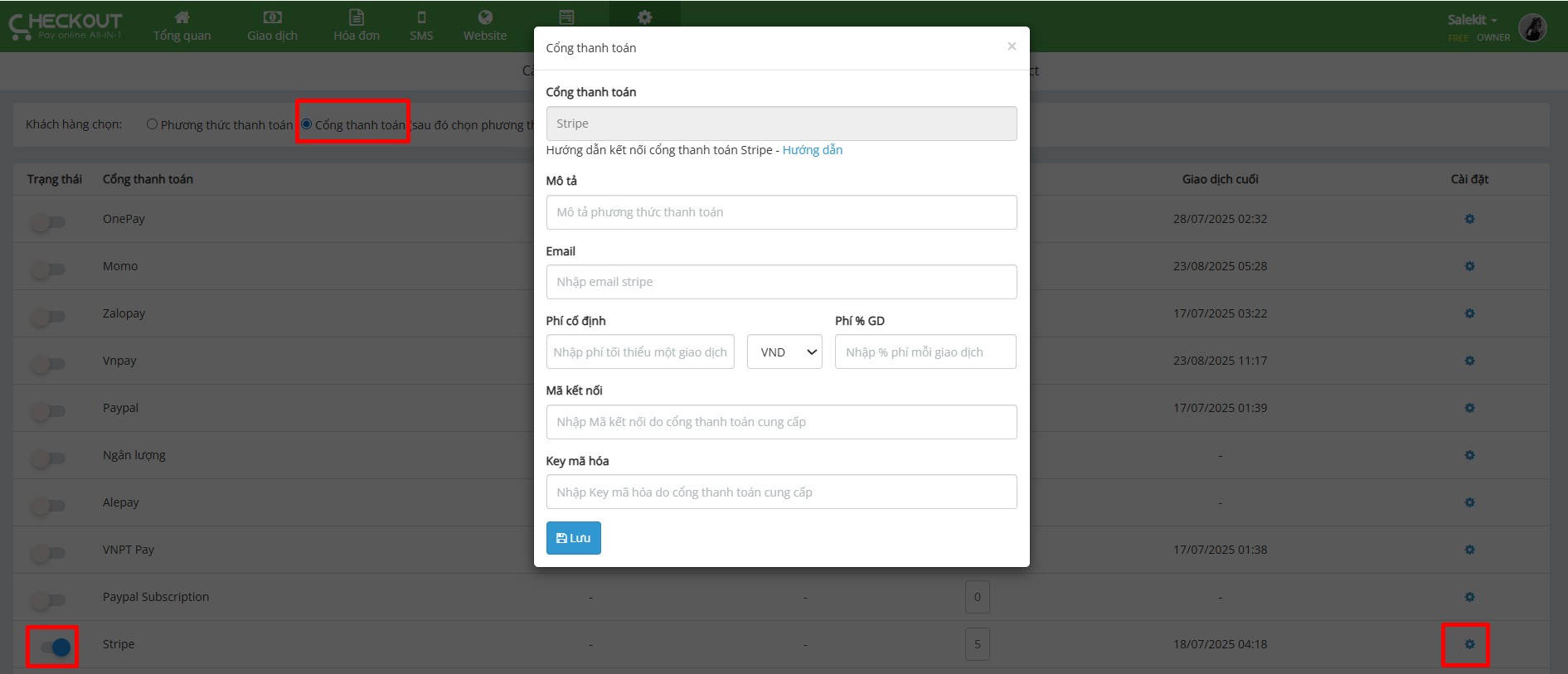Open settings gear for Momo row
1568x674 pixels.
1469,266
